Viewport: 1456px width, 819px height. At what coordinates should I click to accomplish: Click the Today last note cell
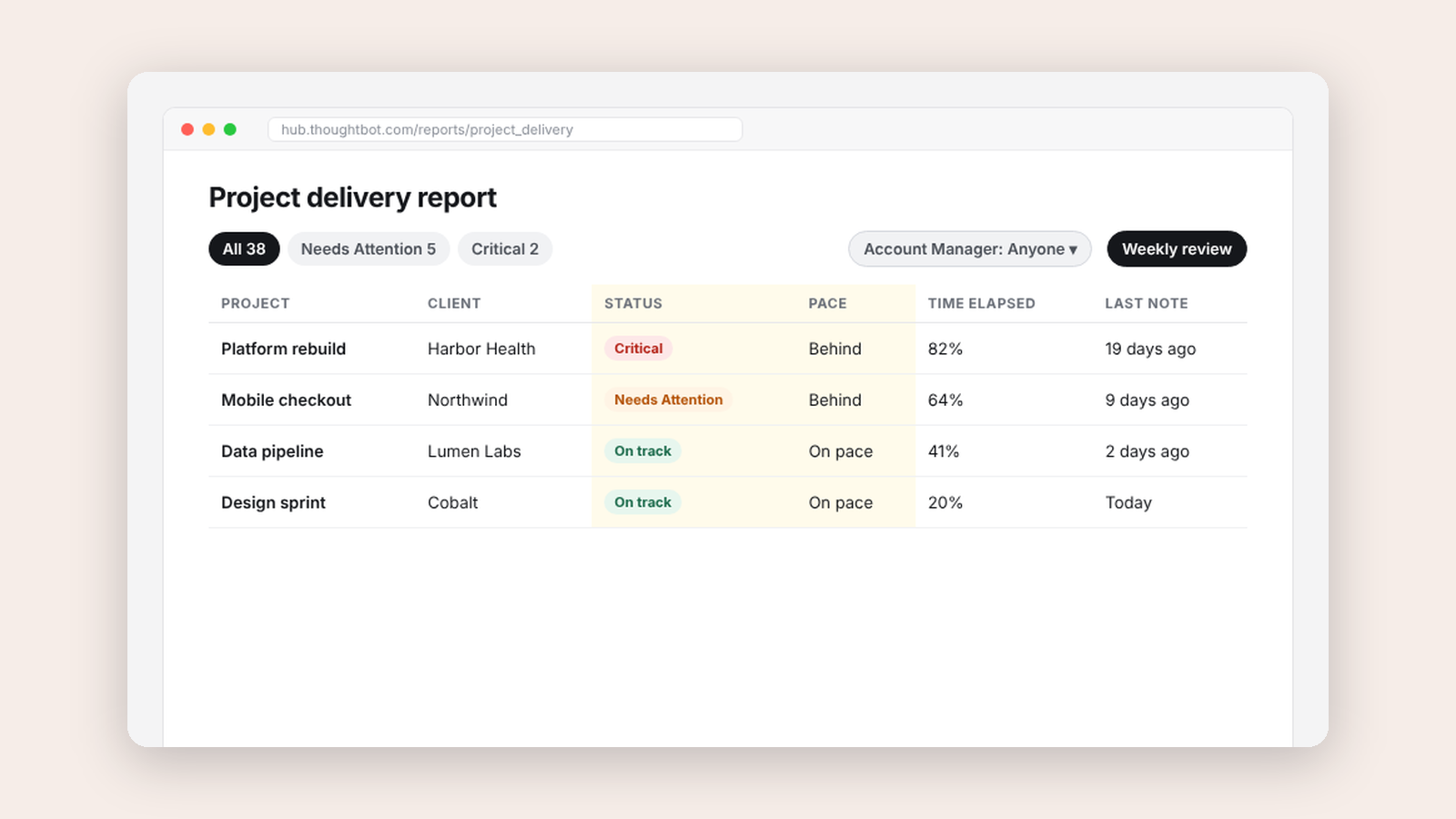(1128, 502)
